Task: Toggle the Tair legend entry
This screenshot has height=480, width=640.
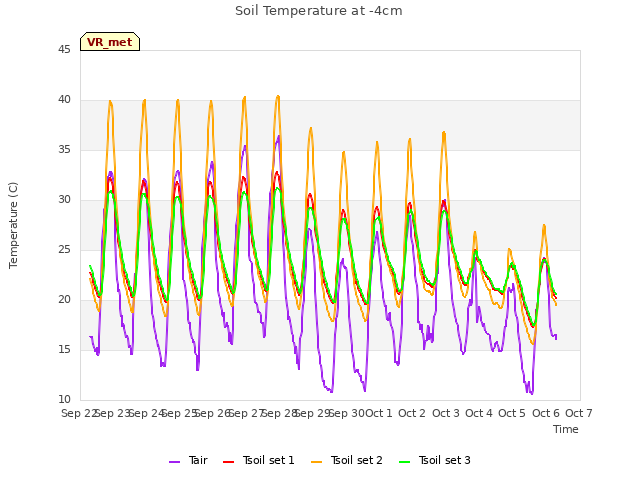Action: 188,460
